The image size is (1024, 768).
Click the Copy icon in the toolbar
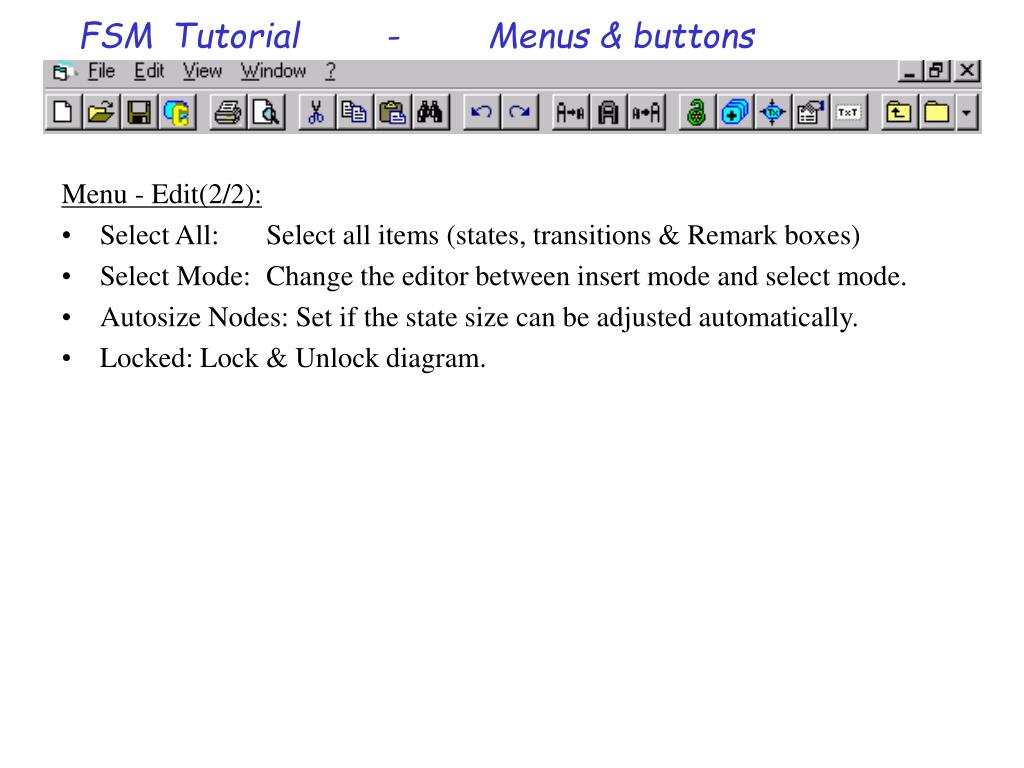(353, 113)
